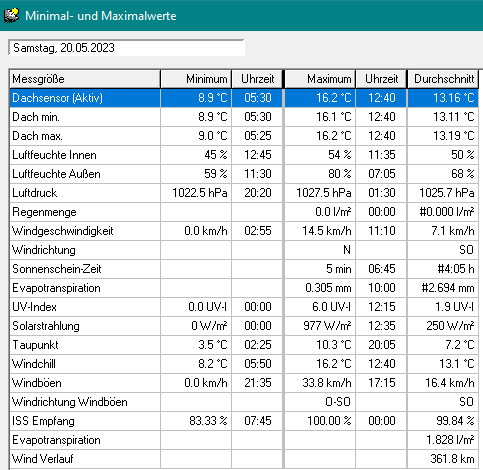Select the UV-Index row

point(244,307)
